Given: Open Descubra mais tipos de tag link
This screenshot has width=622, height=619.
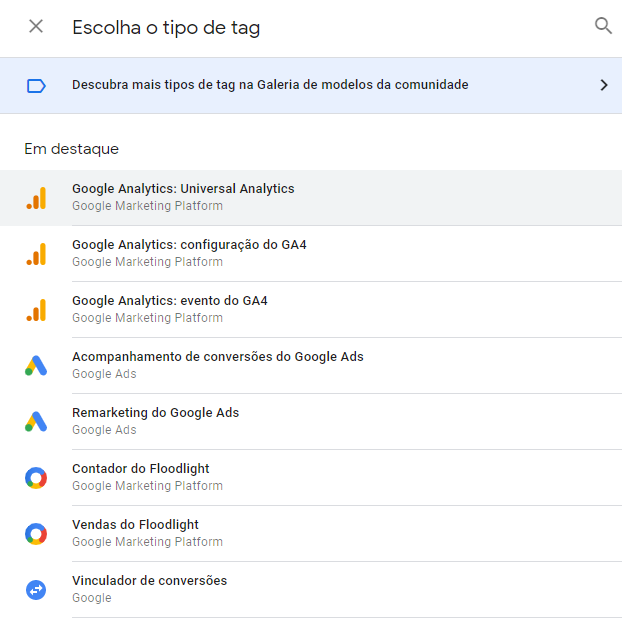Looking at the screenshot, I should [x=270, y=85].
